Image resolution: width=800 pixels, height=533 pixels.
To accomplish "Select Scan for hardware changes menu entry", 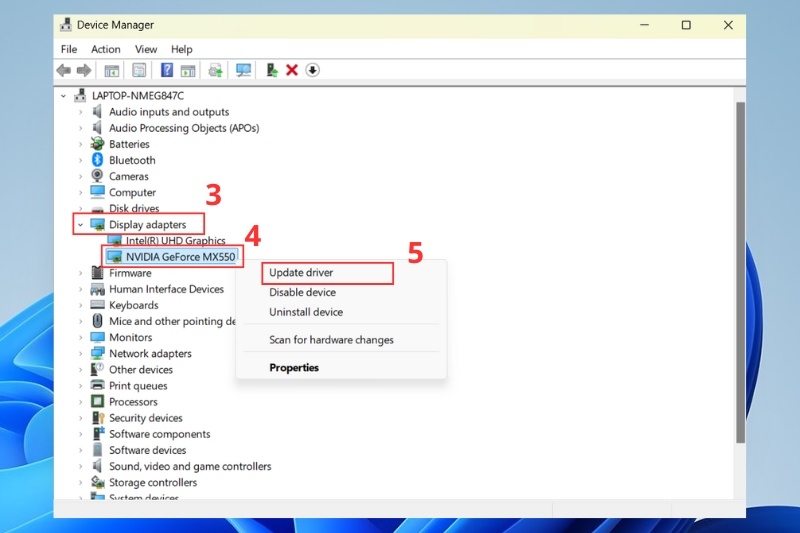I will [331, 340].
